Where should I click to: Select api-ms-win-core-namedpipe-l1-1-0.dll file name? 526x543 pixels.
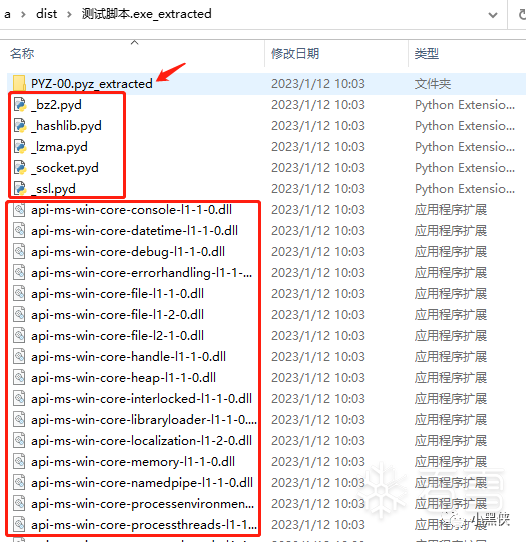click(142, 483)
